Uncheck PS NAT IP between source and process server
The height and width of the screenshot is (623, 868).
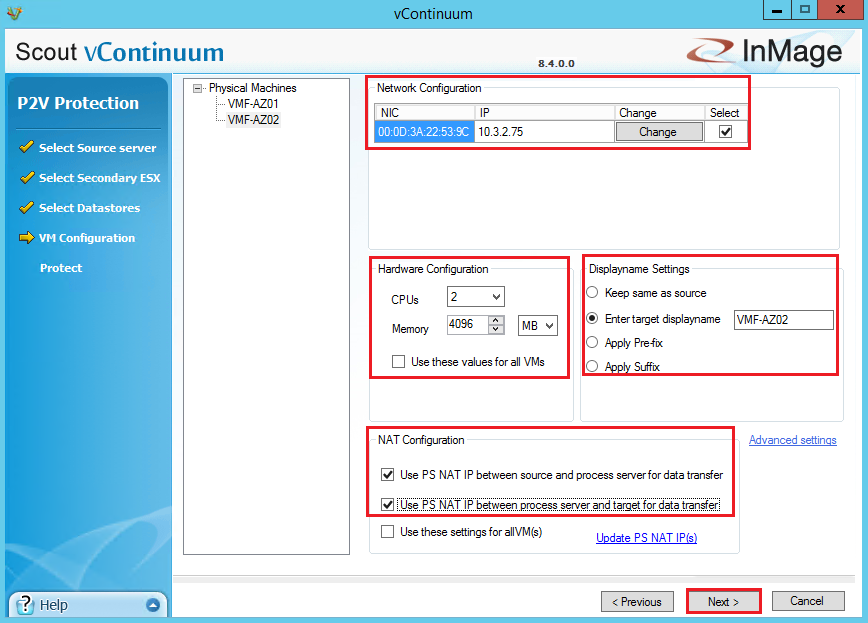(388, 475)
